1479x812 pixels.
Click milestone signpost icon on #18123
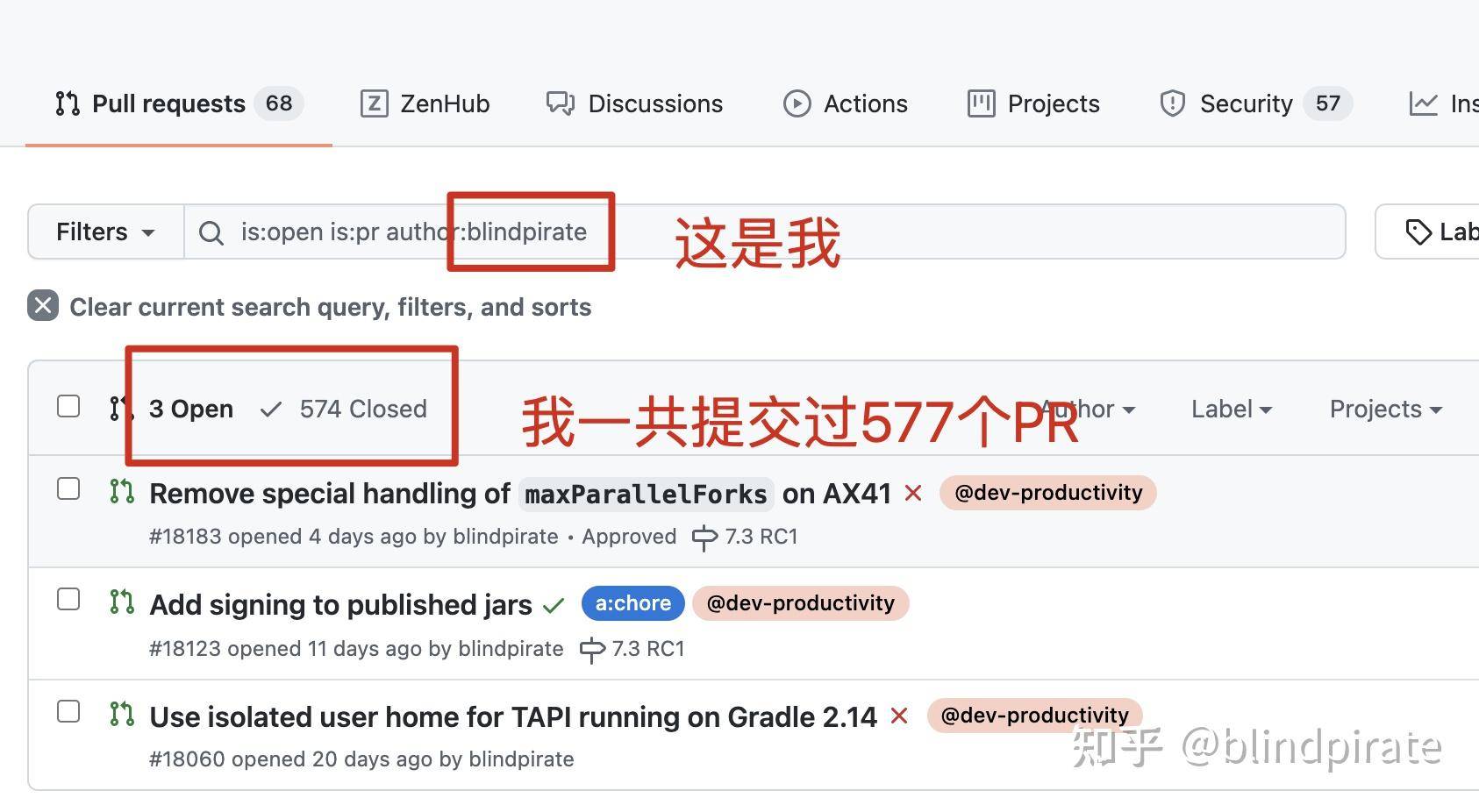click(x=592, y=650)
